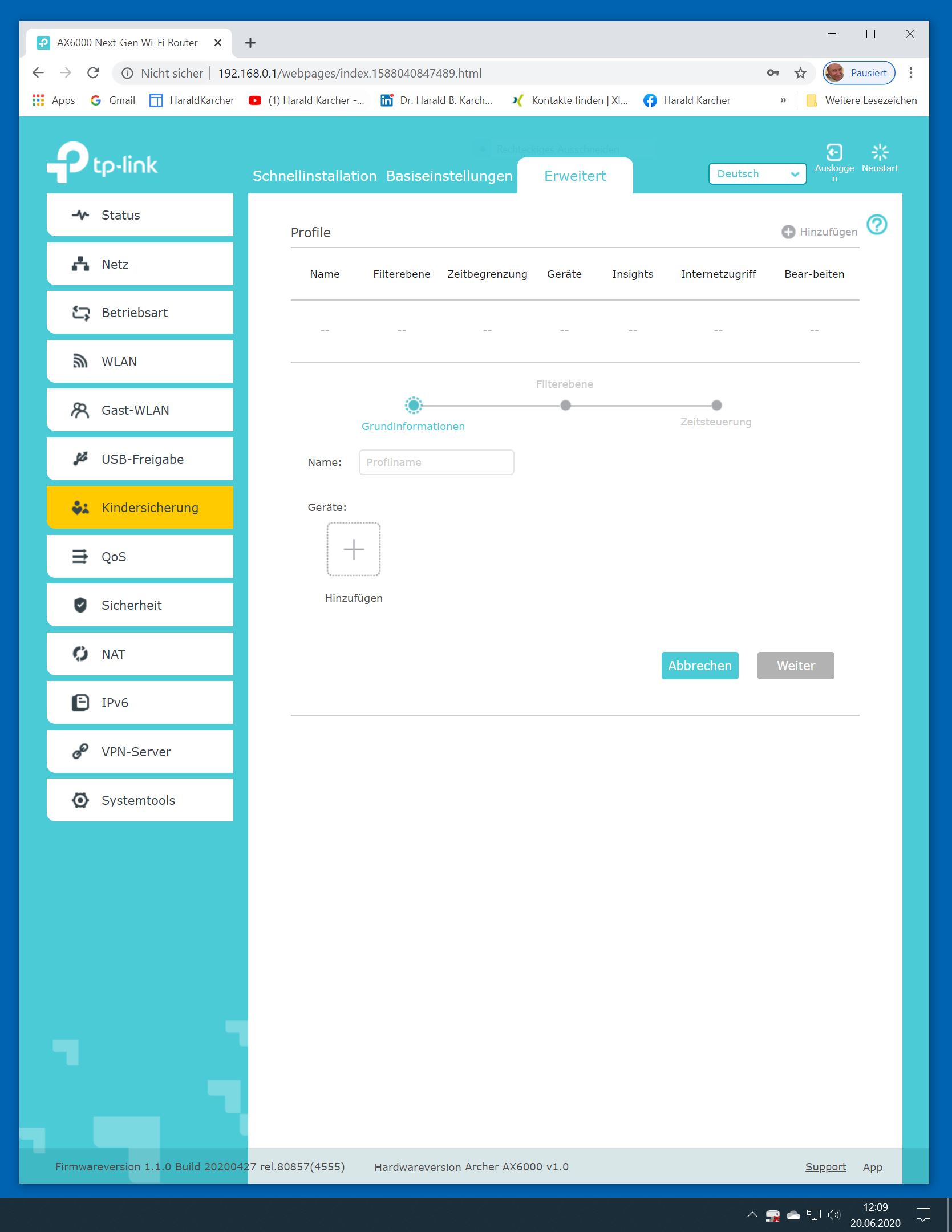952x1232 pixels.
Task: Click the Filterebene step marker
Action: click(x=565, y=406)
